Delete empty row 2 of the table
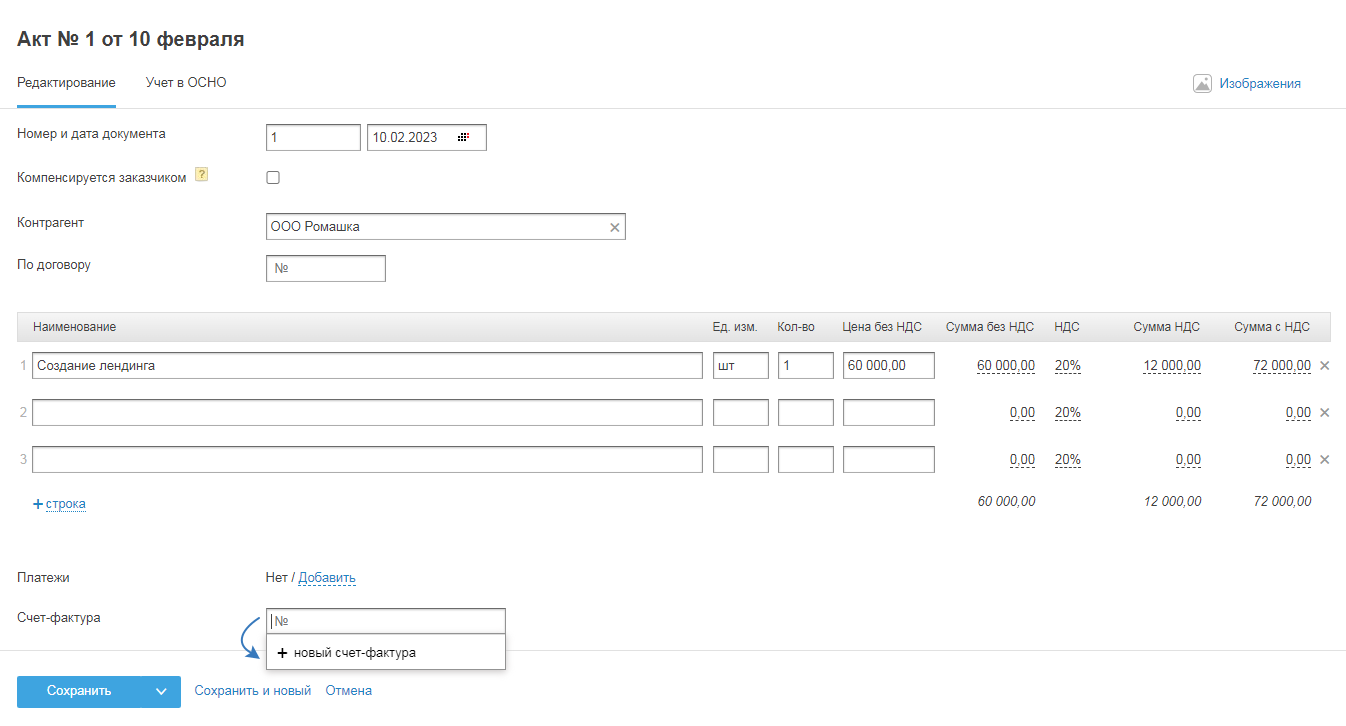This screenshot has width=1346, height=726. (x=1324, y=413)
